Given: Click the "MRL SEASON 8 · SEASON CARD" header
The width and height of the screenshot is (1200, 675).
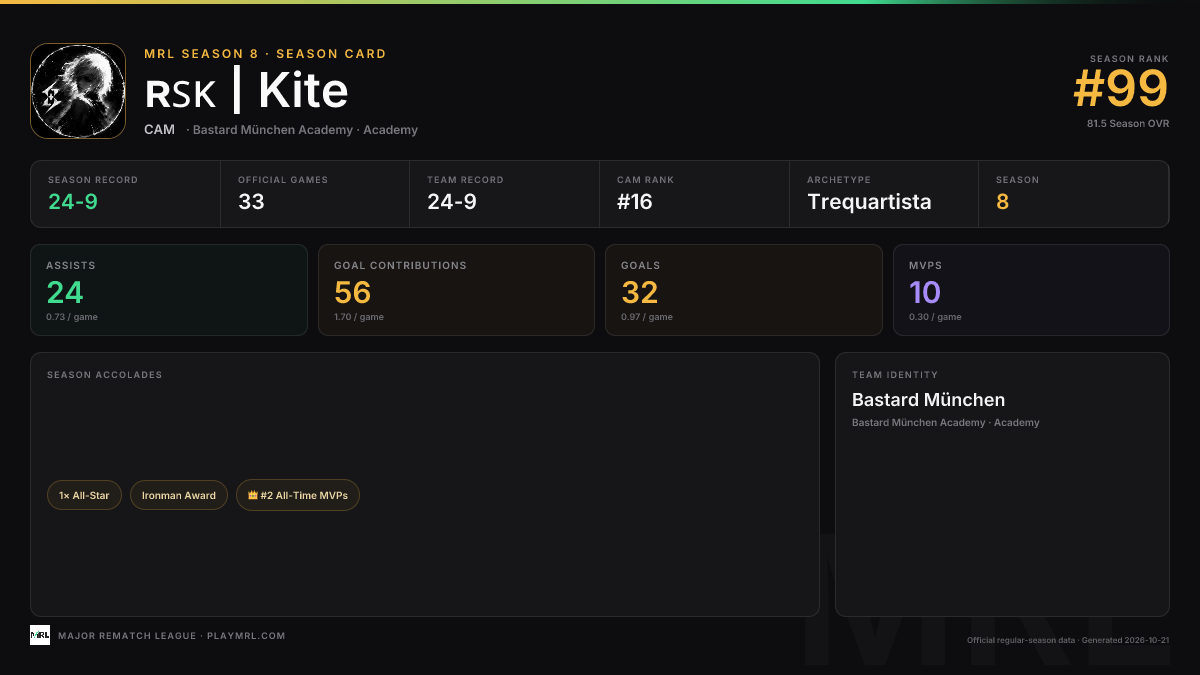Looking at the screenshot, I should (265, 54).
